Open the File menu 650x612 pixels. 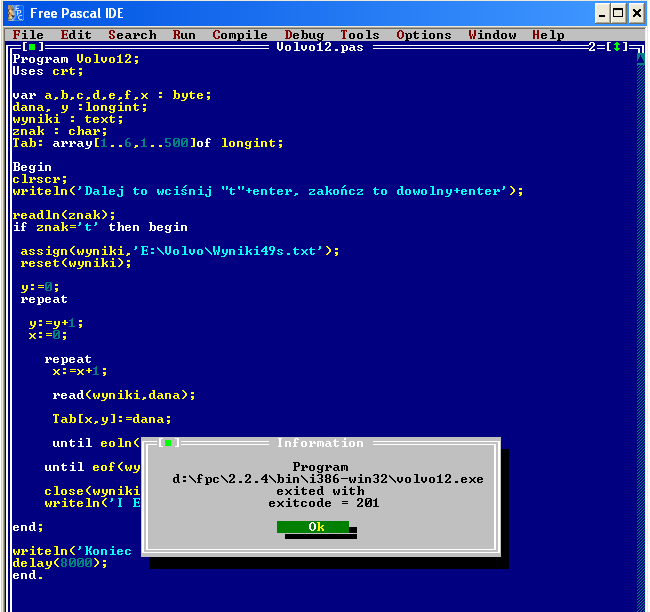[28, 35]
